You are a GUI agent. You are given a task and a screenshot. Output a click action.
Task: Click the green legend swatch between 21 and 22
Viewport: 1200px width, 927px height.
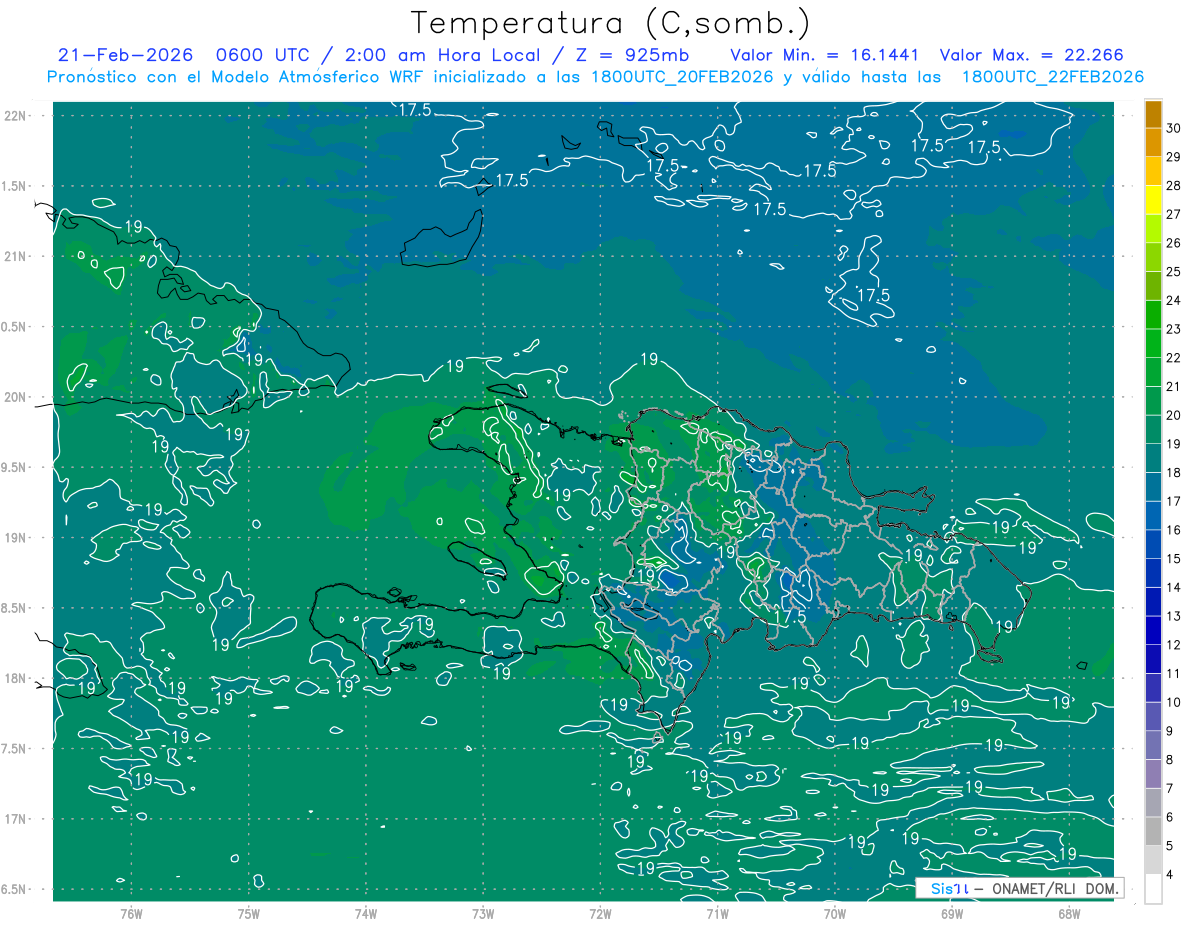[x=1153, y=372]
